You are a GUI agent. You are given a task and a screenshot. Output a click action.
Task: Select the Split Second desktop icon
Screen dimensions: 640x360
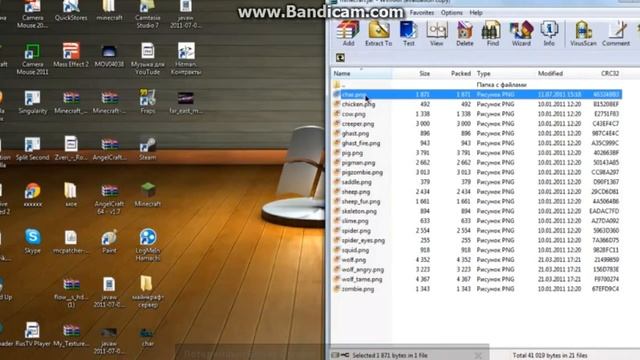33,149
